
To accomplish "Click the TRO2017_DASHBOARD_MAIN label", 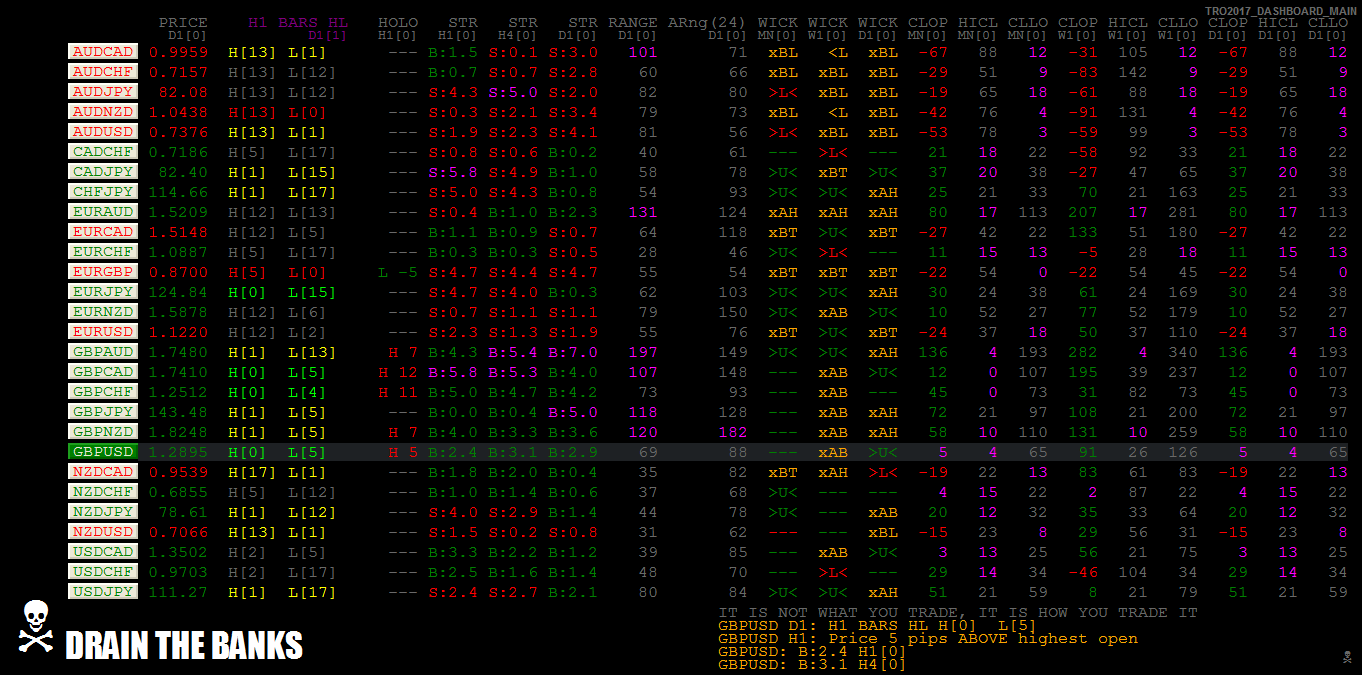I will pyautogui.click(x=1280, y=10).
